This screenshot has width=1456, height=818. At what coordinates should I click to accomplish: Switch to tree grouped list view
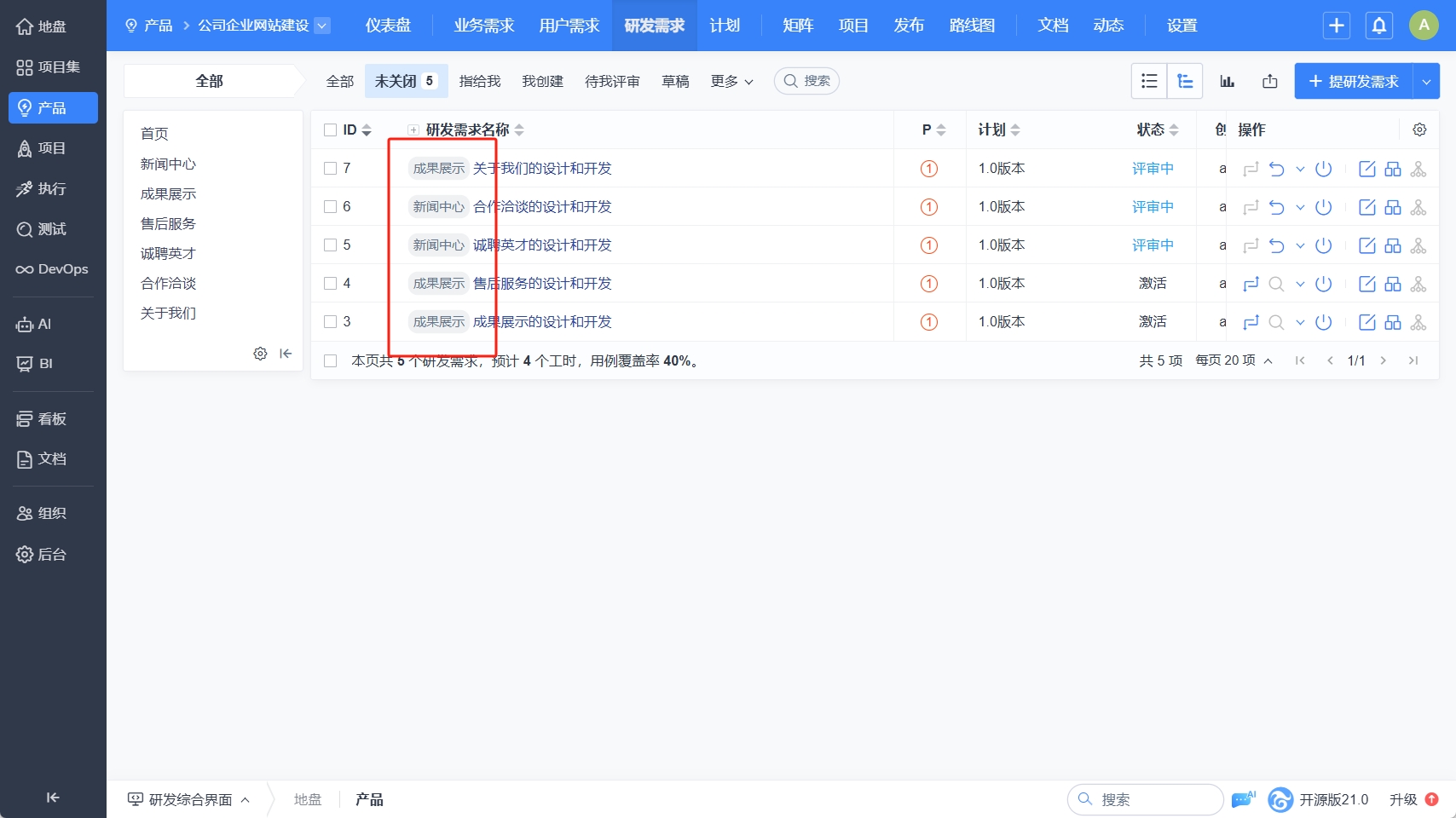coord(1184,81)
